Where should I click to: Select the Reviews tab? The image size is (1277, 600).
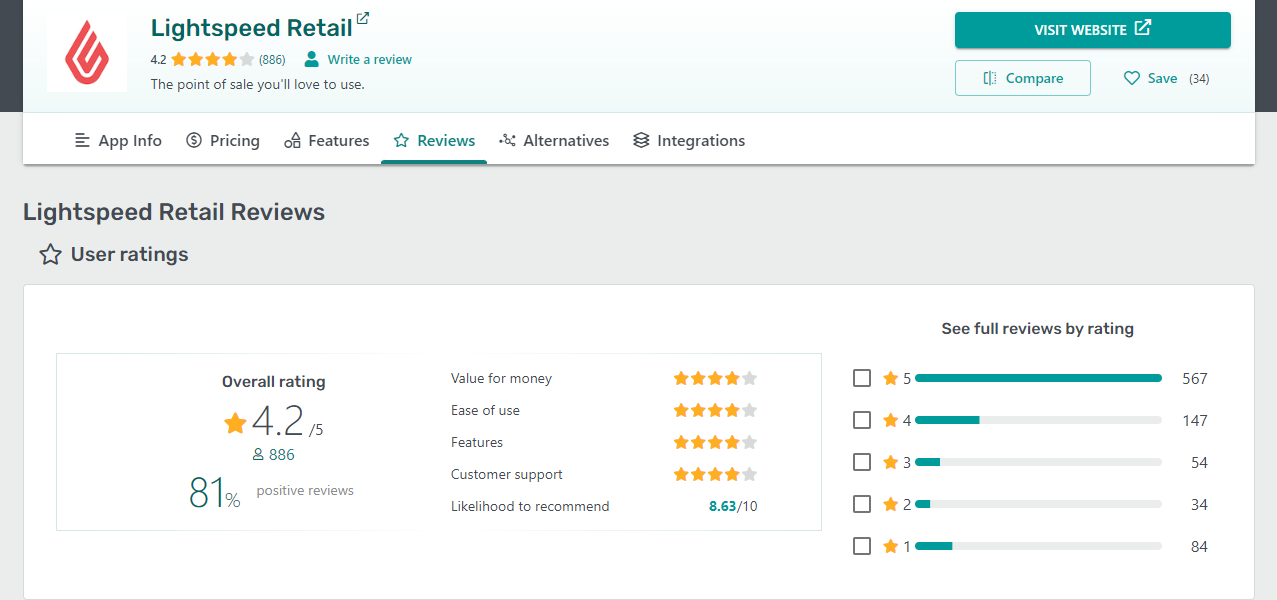tap(434, 141)
